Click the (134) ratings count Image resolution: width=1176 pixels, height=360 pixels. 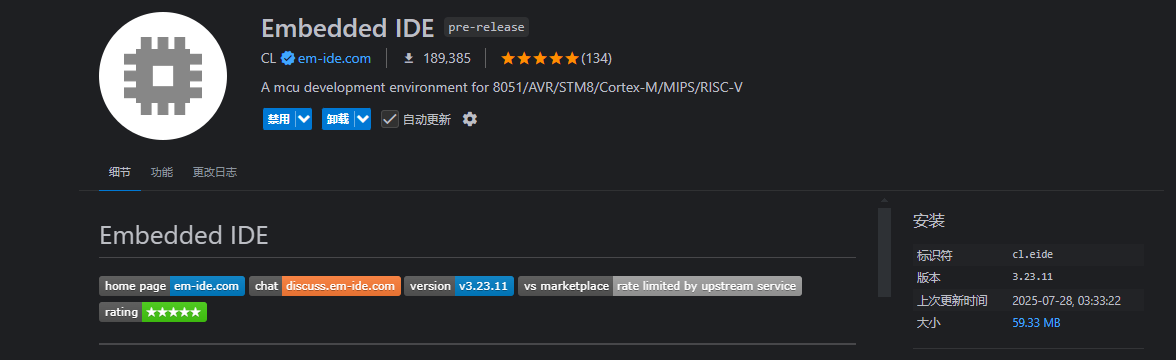[x=597, y=58]
